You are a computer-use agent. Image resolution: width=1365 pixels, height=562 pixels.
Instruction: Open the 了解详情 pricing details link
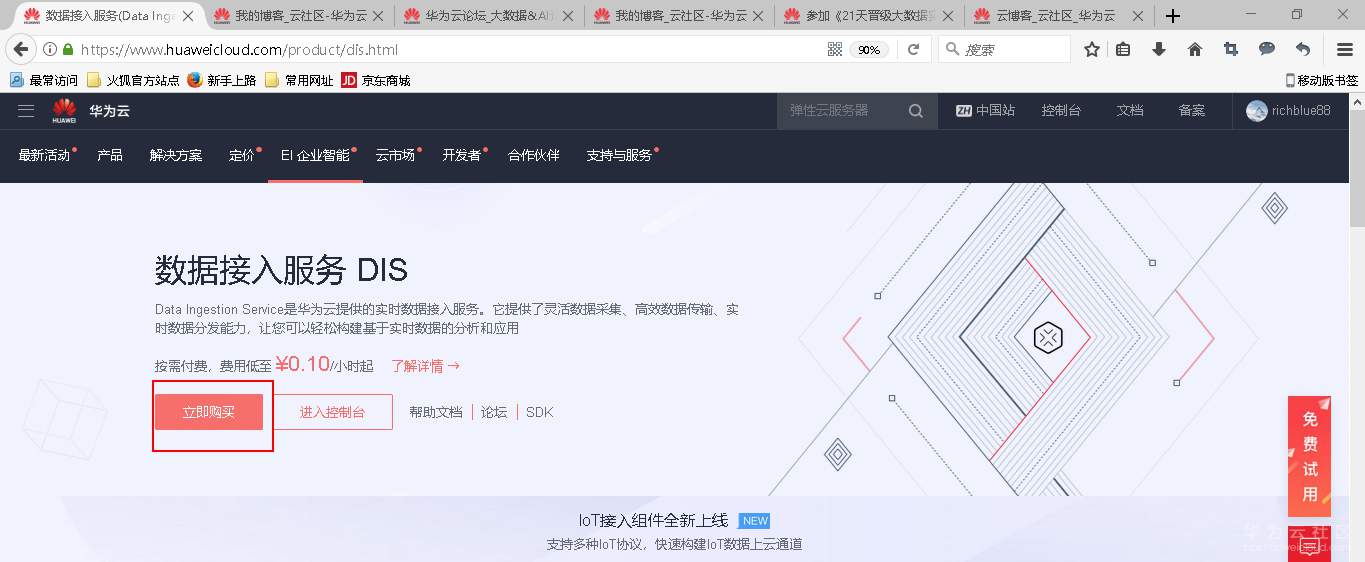426,366
